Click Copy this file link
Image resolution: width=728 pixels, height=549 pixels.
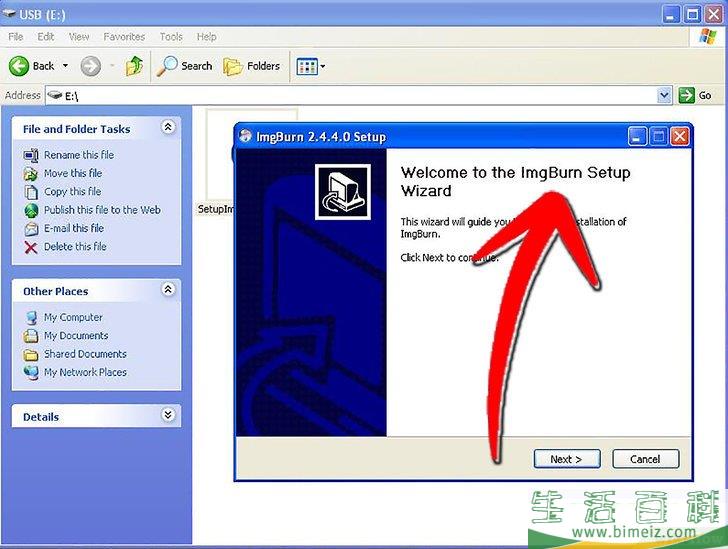(x=72, y=191)
